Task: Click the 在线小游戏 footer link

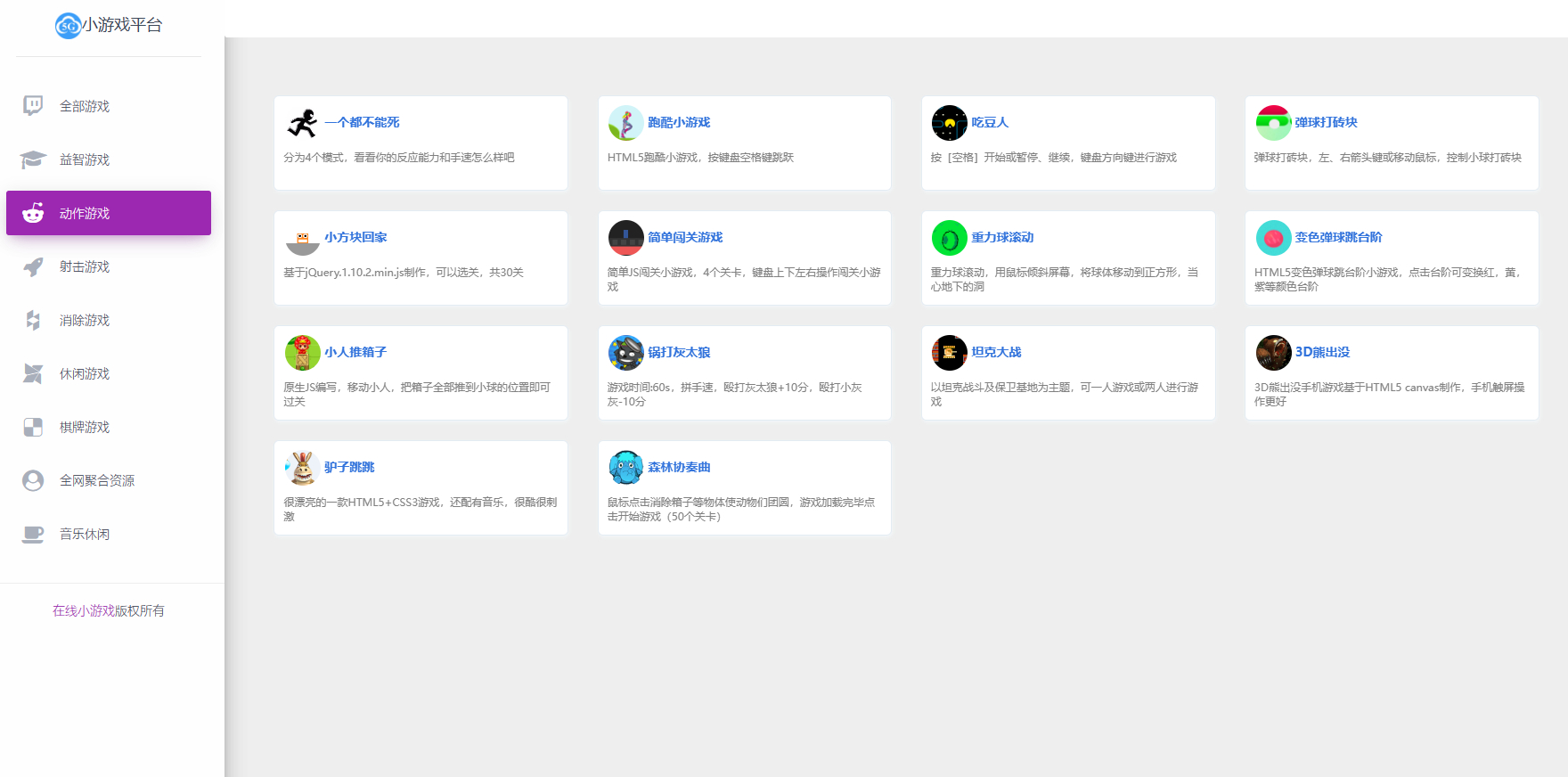Action: 84,610
